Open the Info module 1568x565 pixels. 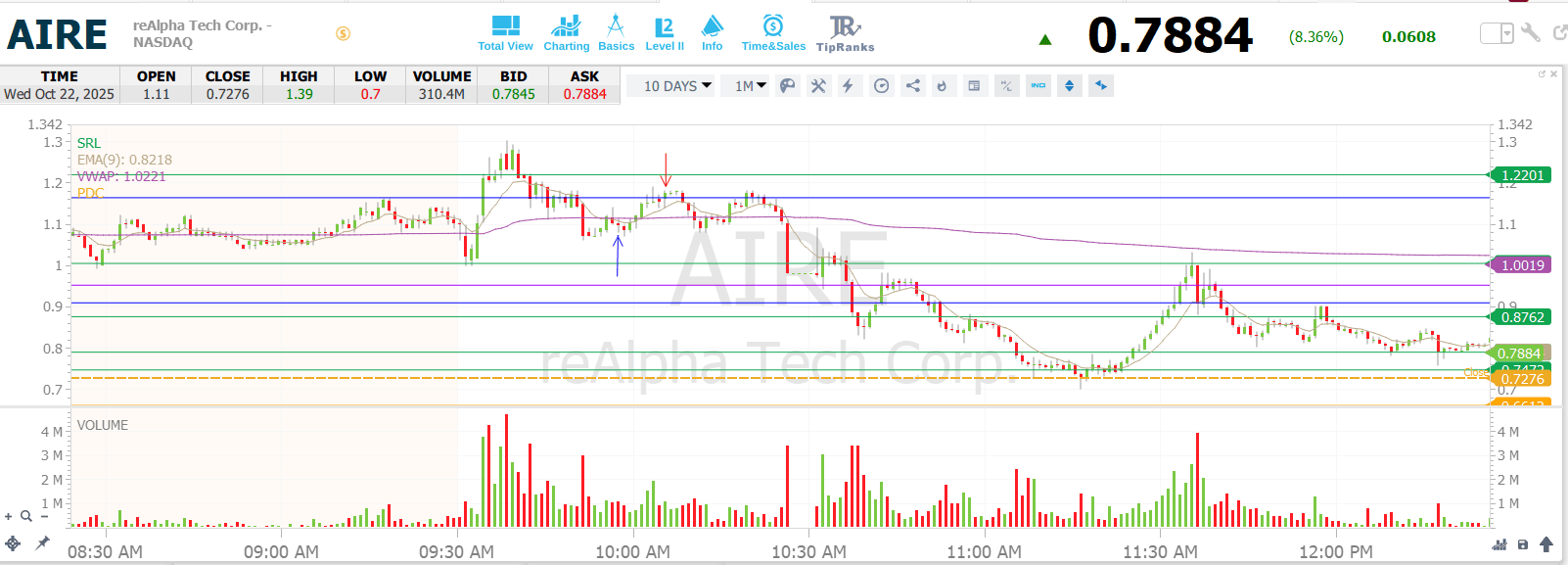click(712, 33)
